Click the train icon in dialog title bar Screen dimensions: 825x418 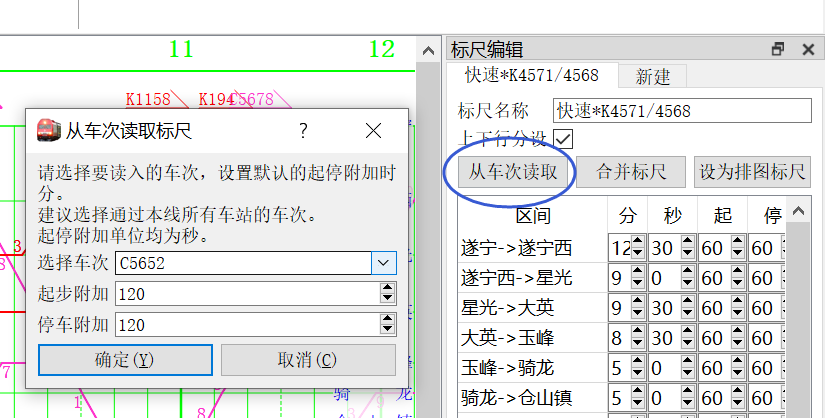click(48, 130)
